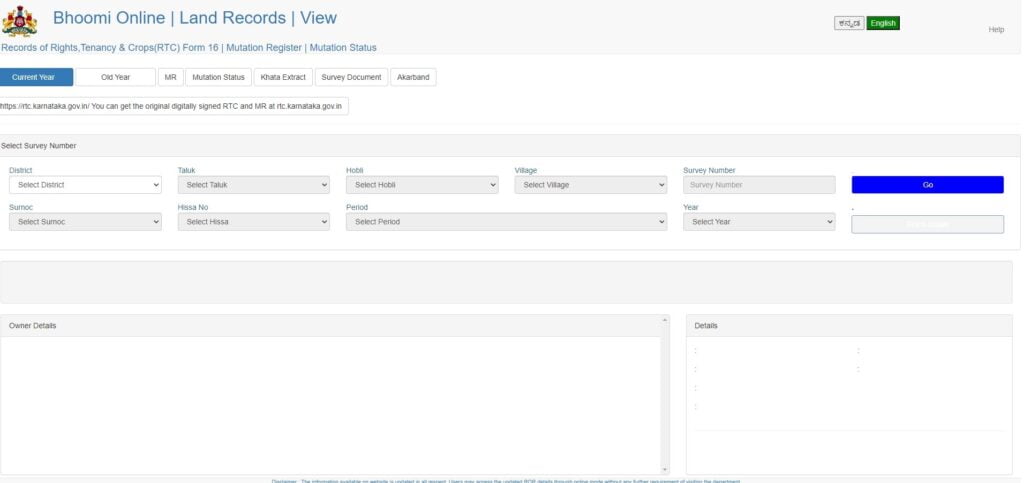The image size is (1024, 483).
Task: Expand the Select Hobli dropdown
Action: coord(422,185)
